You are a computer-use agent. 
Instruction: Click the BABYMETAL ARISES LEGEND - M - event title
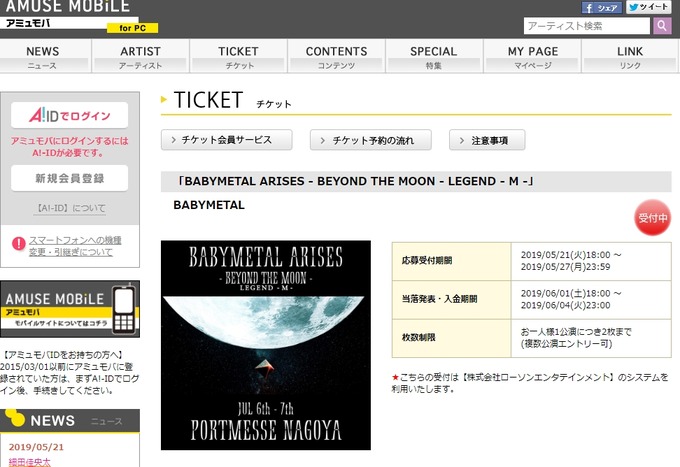(355, 181)
